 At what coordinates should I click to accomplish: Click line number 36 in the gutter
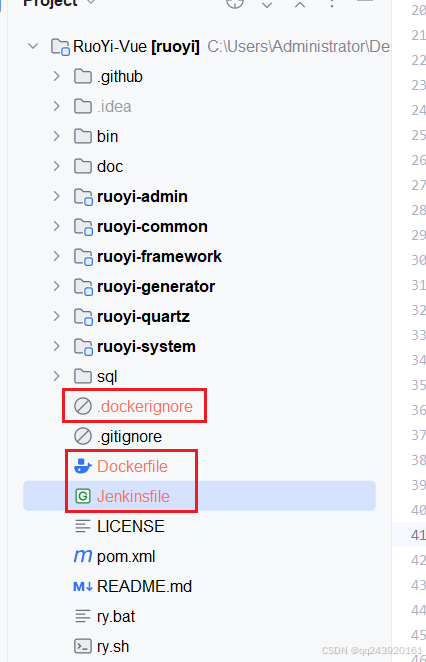coord(418,410)
